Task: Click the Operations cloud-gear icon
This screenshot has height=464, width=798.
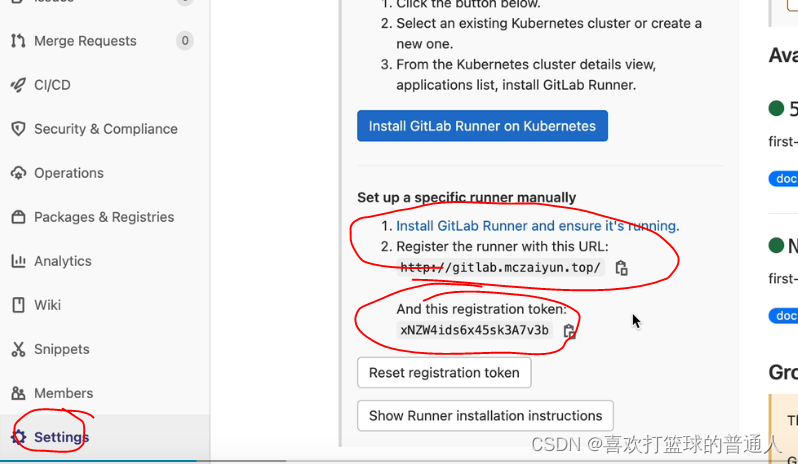Action: [18, 173]
